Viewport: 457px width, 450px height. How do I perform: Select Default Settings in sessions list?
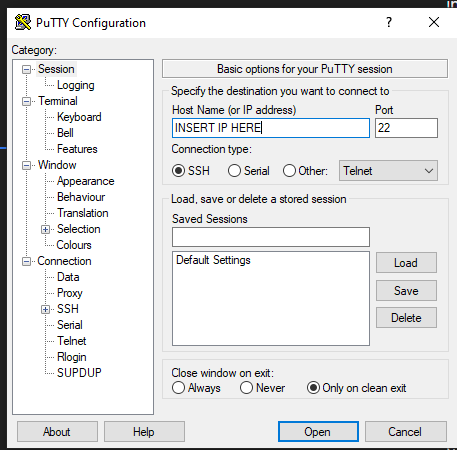pyautogui.click(x=213, y=260)
